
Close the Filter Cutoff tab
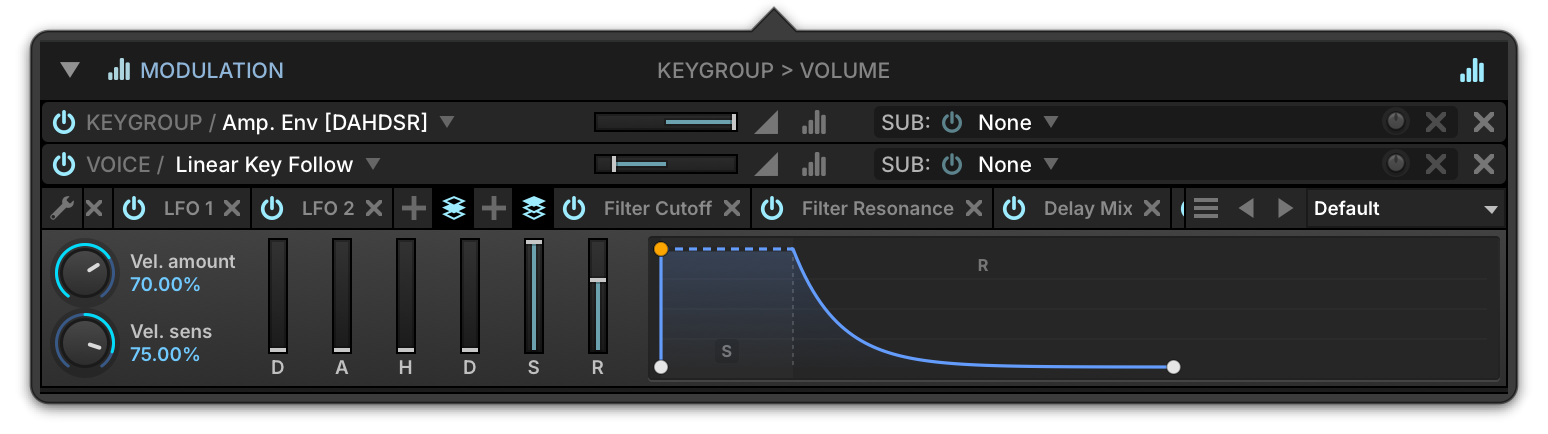click(x=732, y=208)
